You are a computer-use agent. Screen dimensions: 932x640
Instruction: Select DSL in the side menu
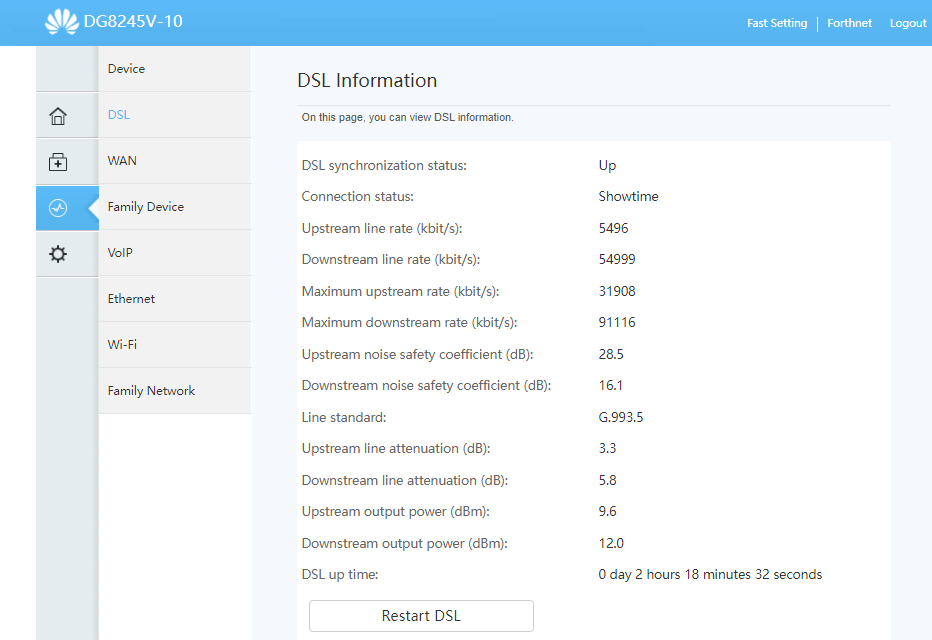[x=119, y=115]
